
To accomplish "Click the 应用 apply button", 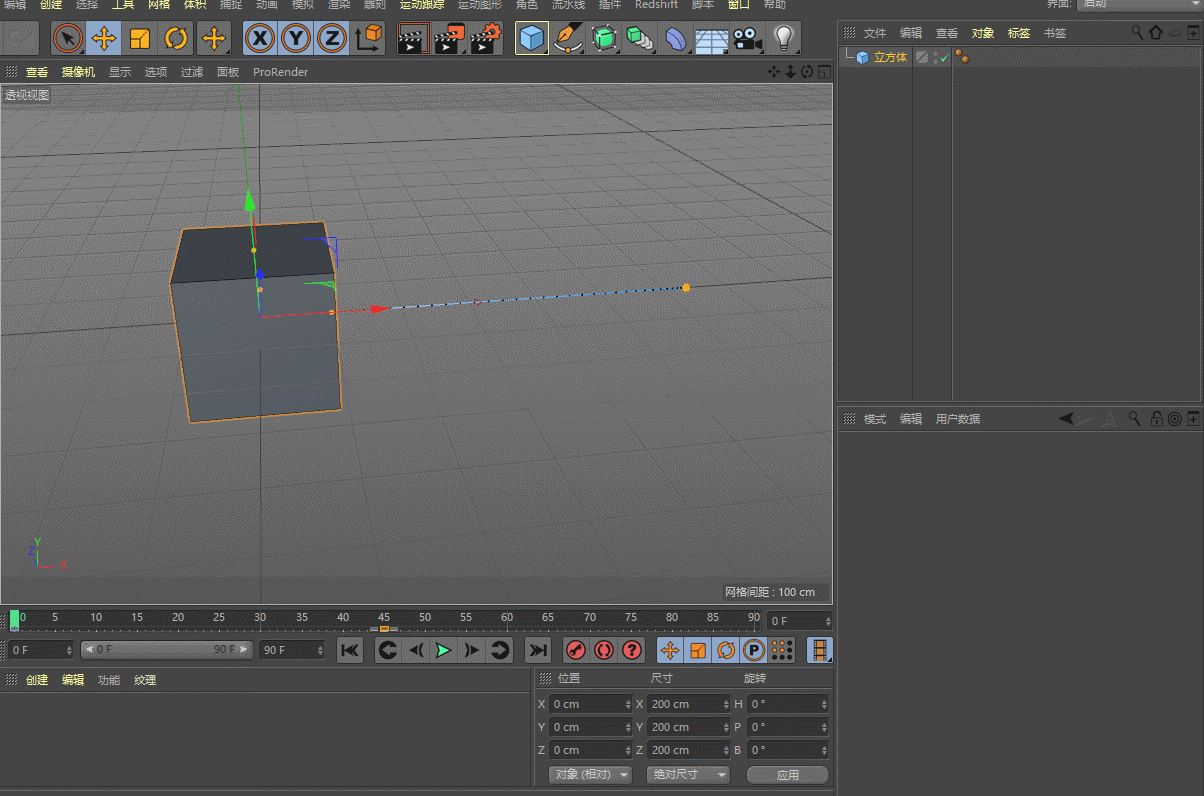I will click(787, 775).
